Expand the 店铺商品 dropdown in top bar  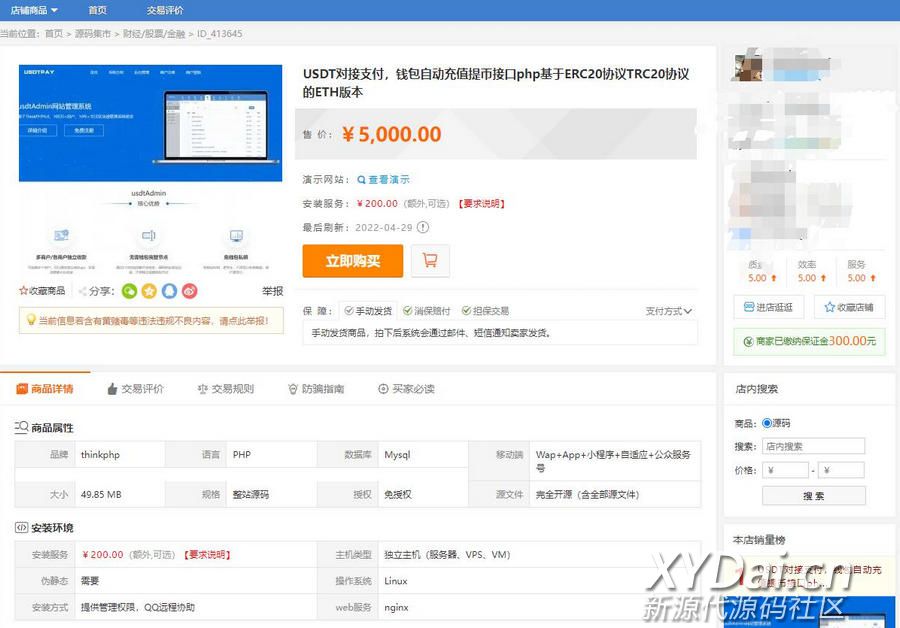34,10
